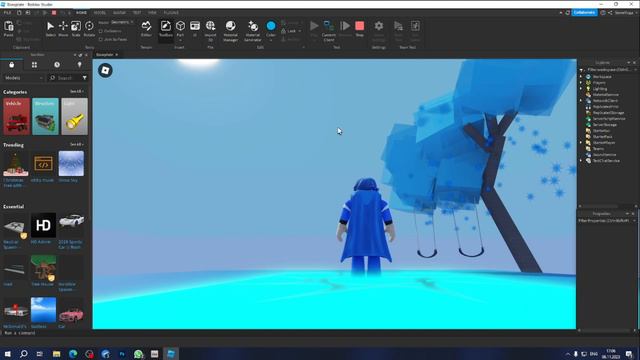Click the Filter Properties field
Screen dimensions: 640x360
point(605,221)
